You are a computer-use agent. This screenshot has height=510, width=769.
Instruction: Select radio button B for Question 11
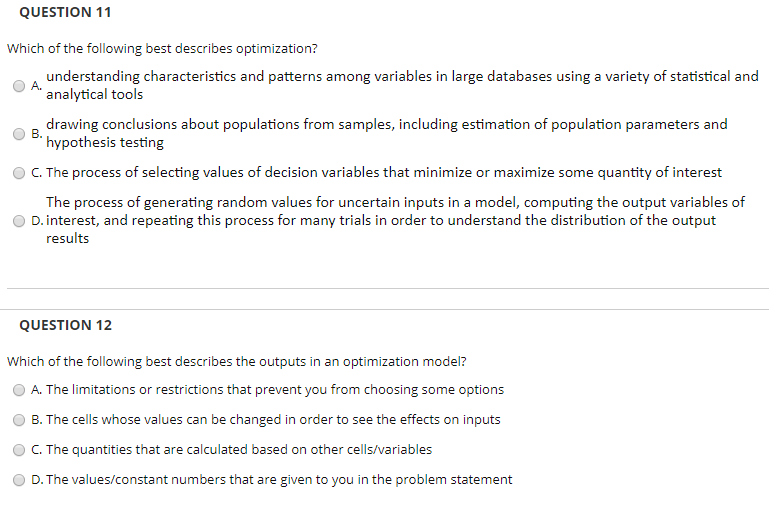[19, 134]
